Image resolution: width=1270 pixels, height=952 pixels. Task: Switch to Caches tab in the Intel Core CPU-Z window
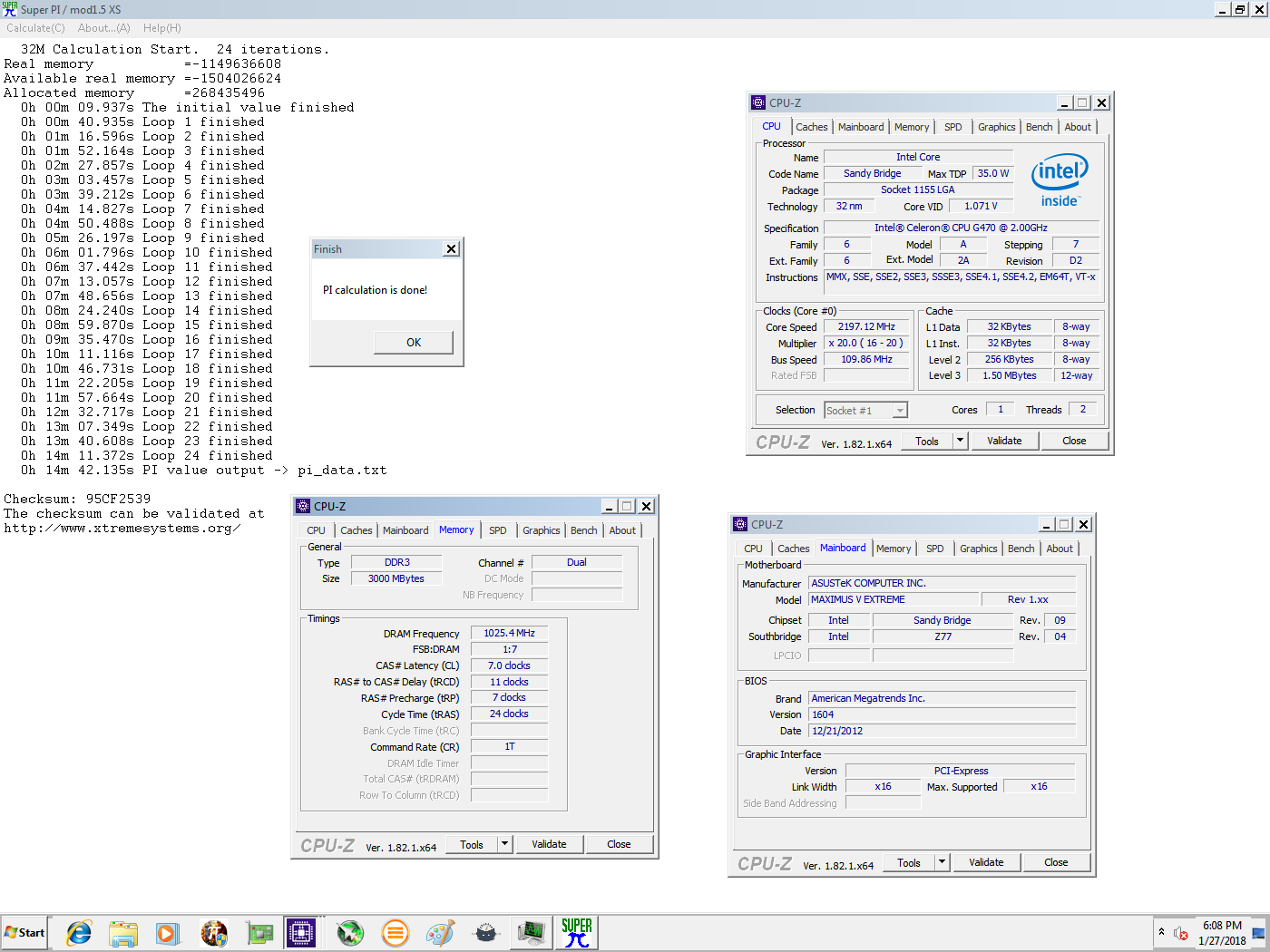click(x=812, y=127)
